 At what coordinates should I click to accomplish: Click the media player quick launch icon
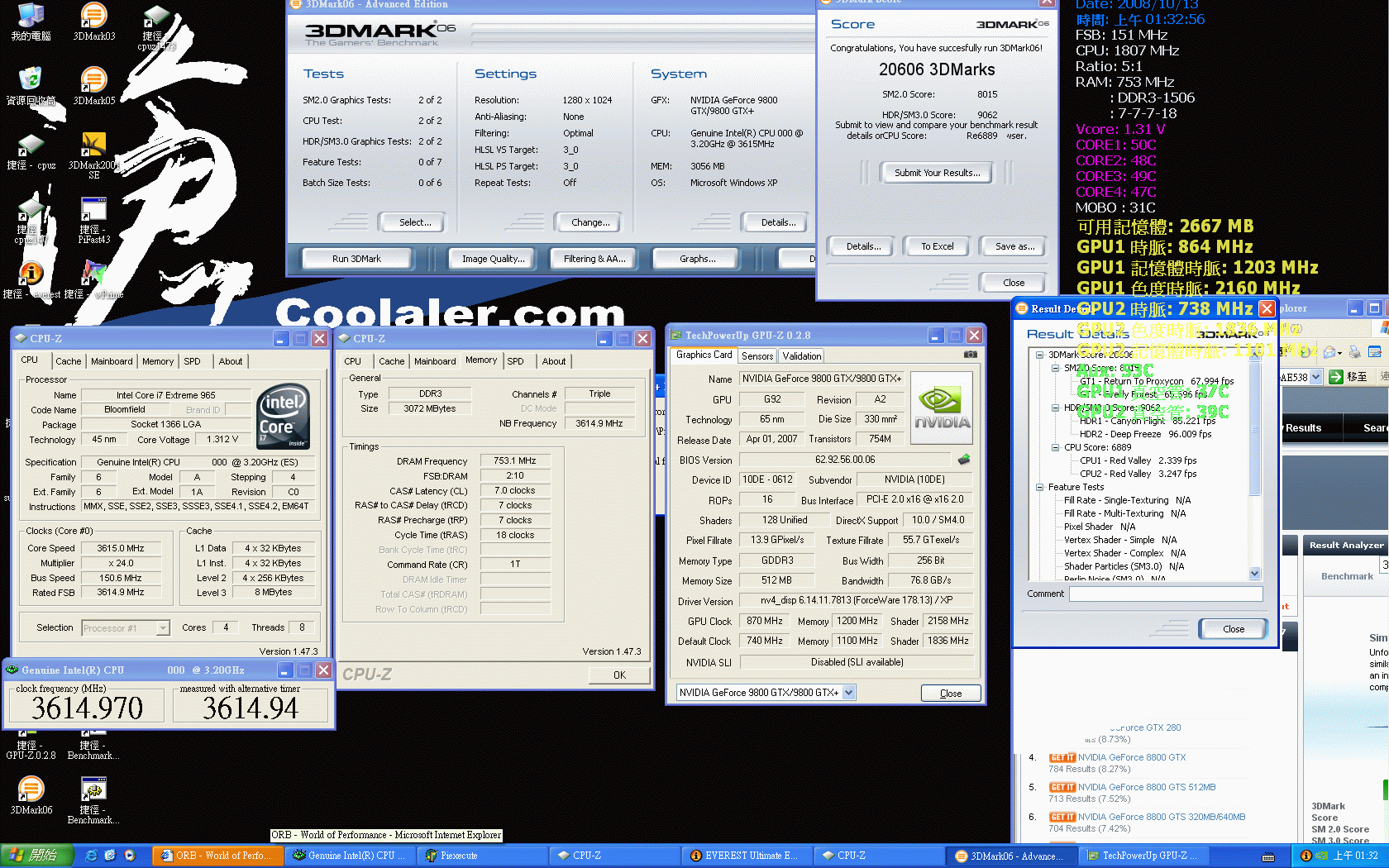[129, 856]
